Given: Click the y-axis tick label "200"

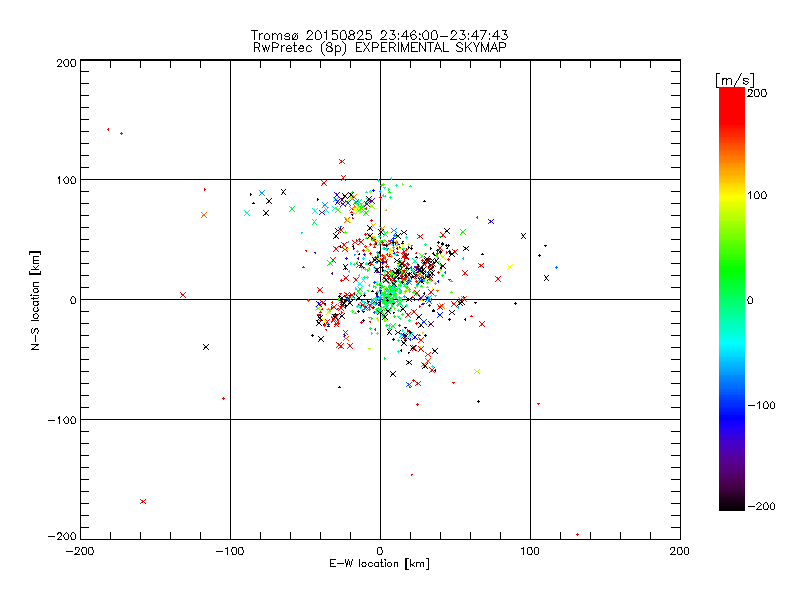Looking at the screenshot, I should pyautogui.click(x=66, y=63).
